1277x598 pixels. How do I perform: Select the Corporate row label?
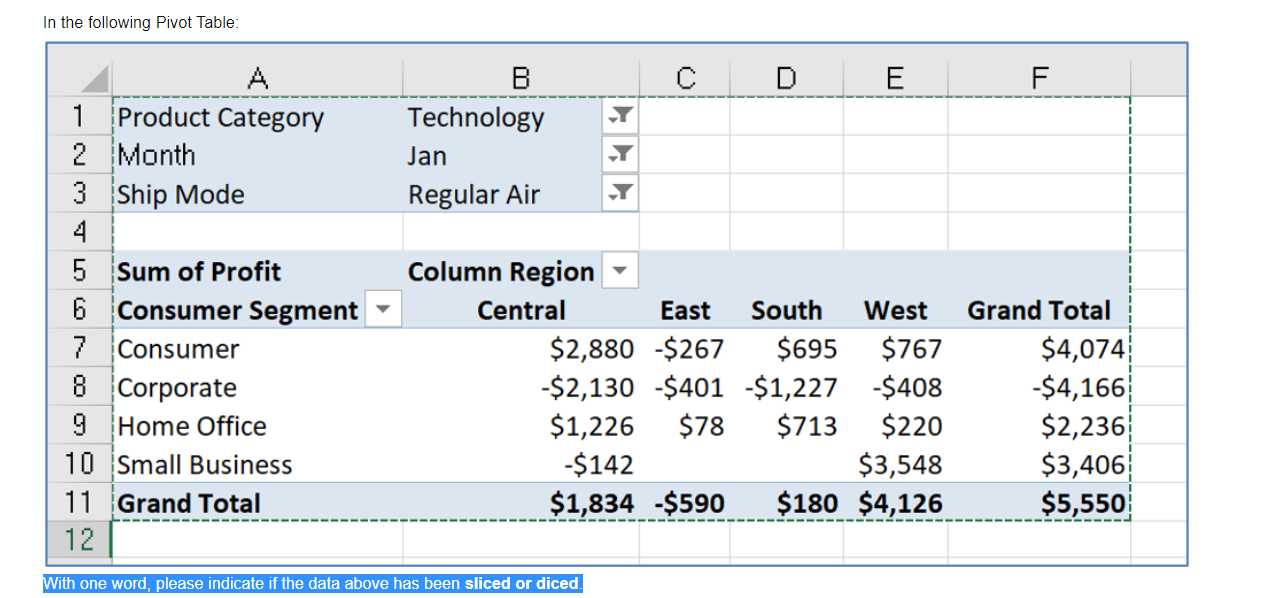177,387
